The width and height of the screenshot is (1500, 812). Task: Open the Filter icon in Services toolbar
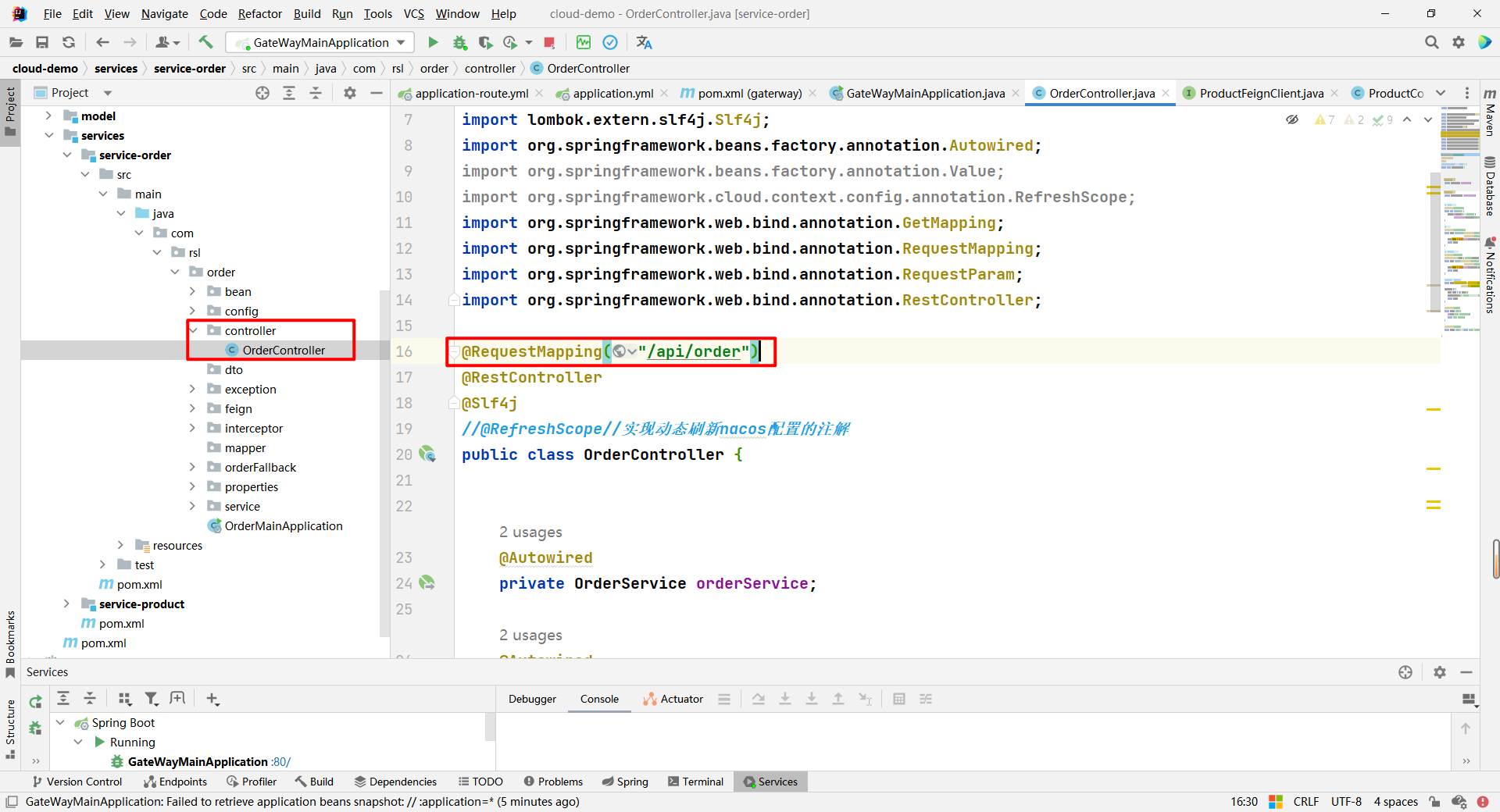tap(152, 699)
